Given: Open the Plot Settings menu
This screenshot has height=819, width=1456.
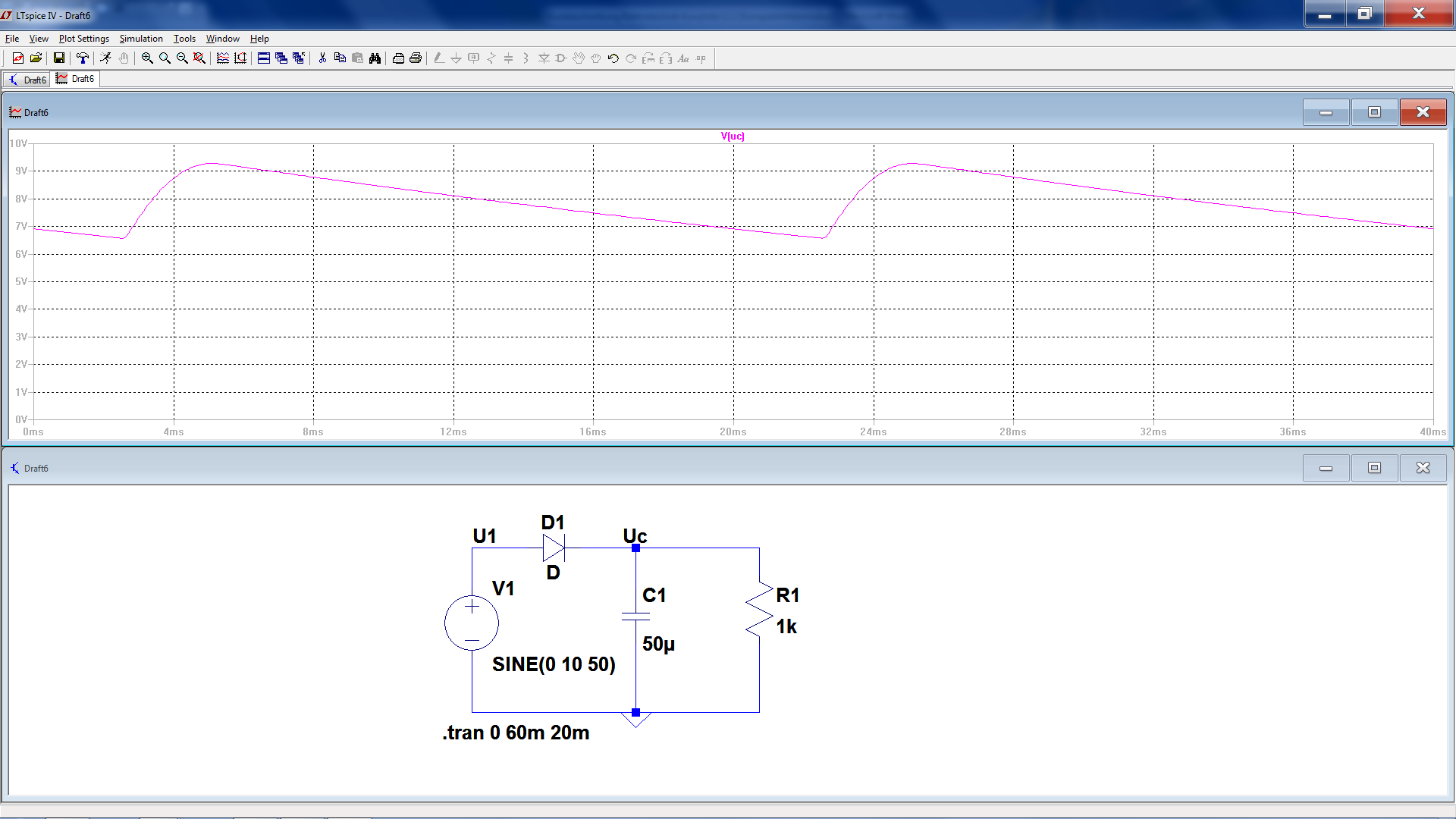Looking at the screenshot, I should coord(83,39).
